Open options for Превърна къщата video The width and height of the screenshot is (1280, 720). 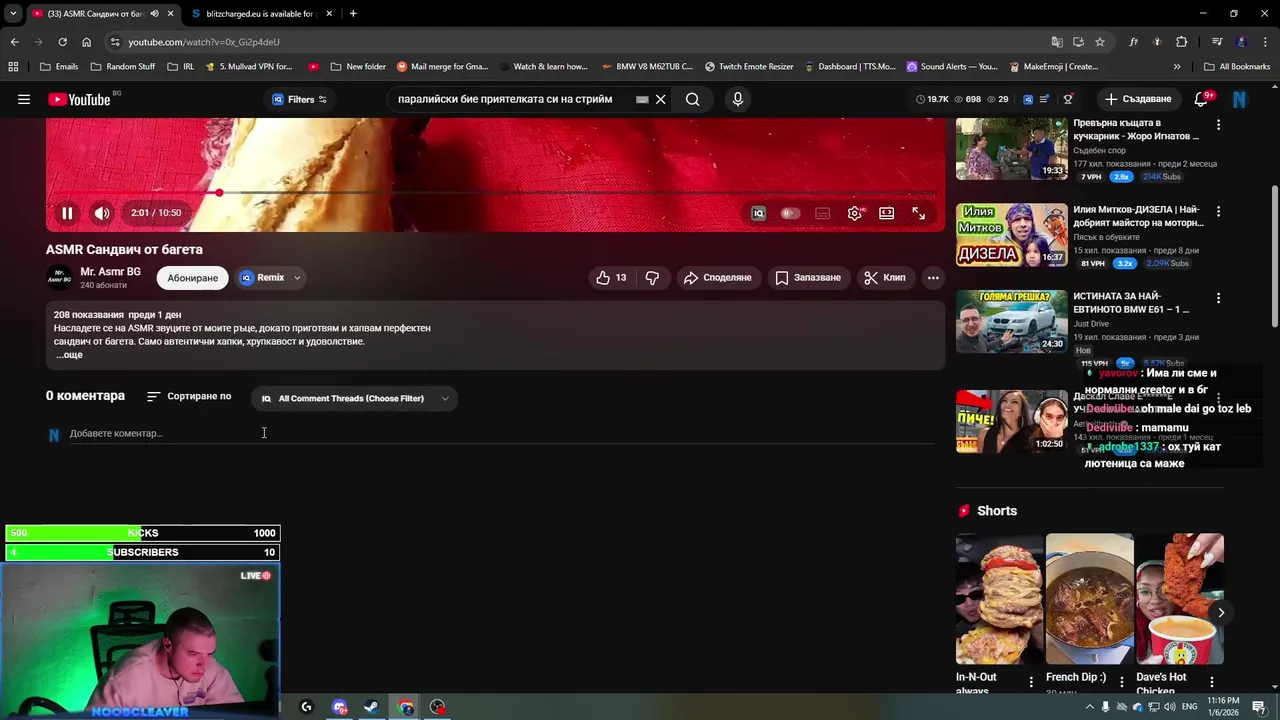[x=1218, y=125]
